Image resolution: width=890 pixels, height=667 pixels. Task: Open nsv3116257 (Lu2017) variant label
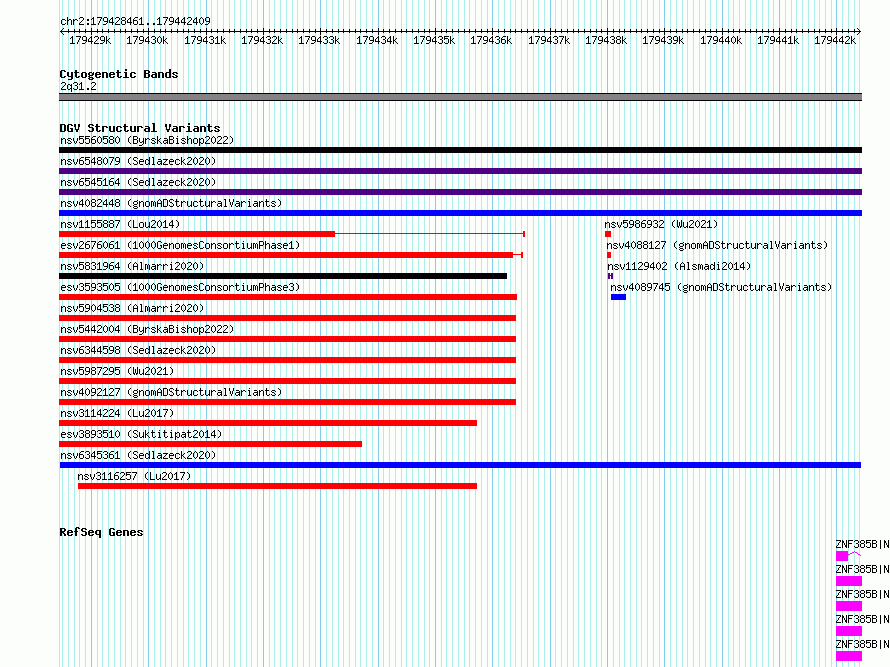click(134, 476)
